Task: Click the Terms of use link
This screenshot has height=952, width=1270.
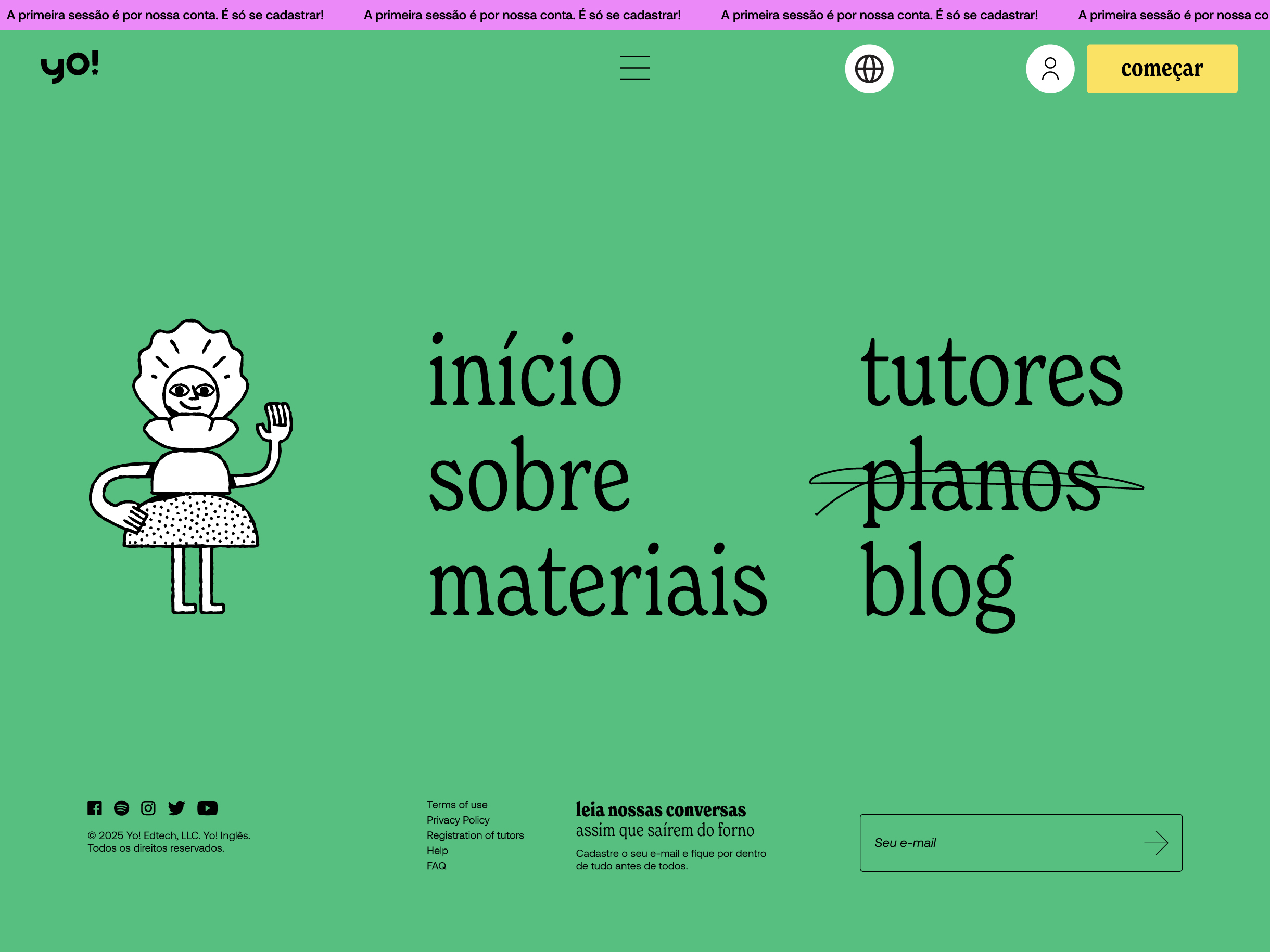Action: point(456,805)
